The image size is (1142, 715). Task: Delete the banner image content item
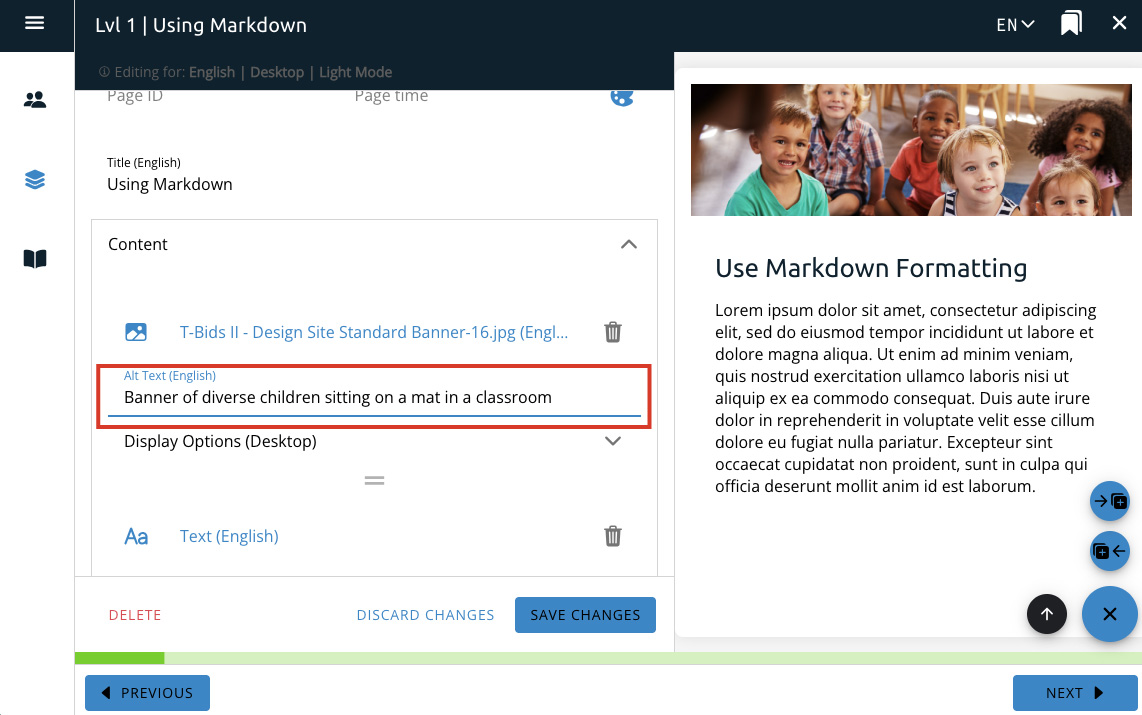(x=613, y=332)
